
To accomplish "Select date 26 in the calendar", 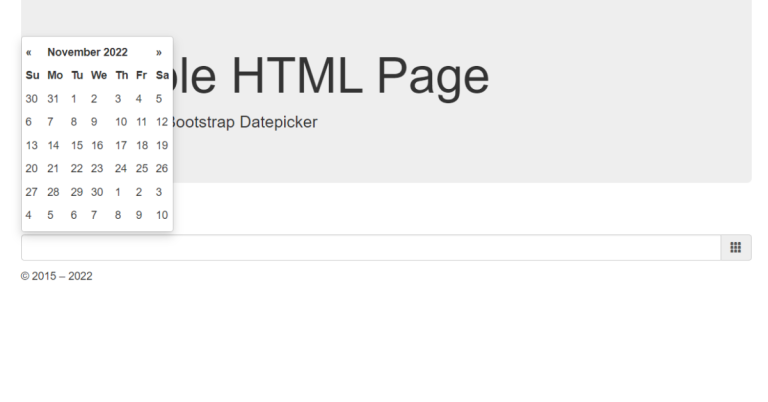I will (161, 168).
